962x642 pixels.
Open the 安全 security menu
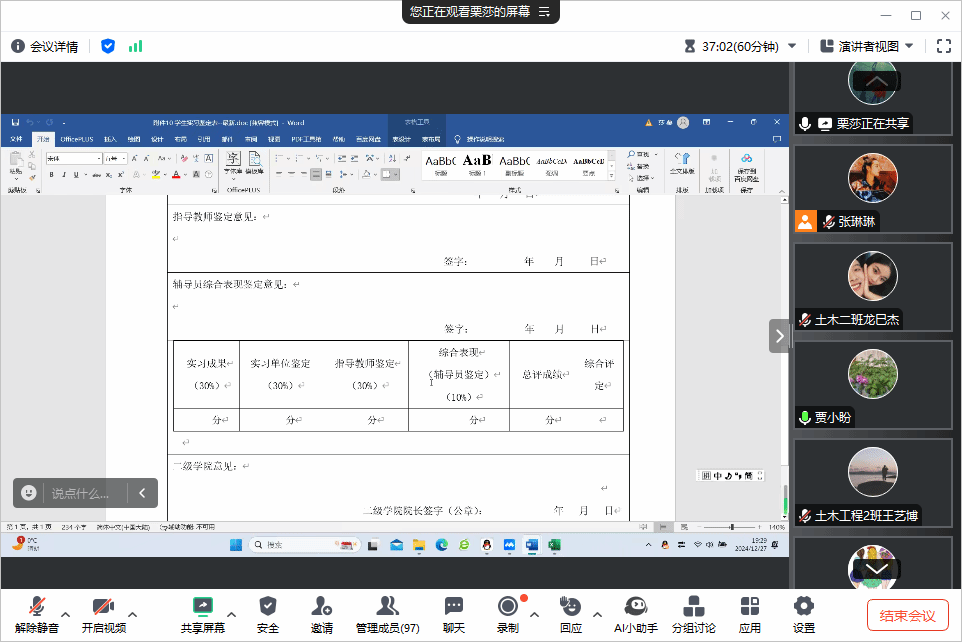coord(268,613)
